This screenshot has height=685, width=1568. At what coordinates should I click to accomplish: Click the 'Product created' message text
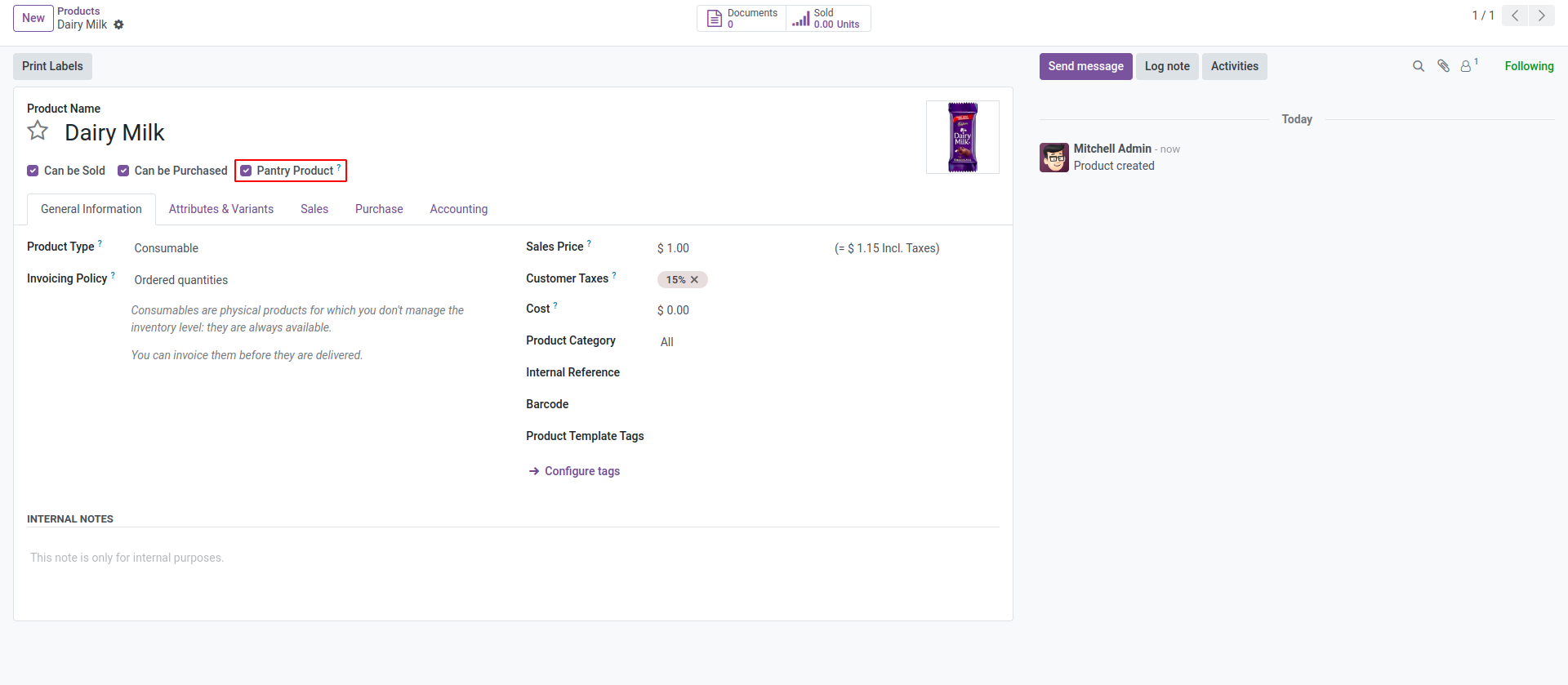coord(1114,166)
